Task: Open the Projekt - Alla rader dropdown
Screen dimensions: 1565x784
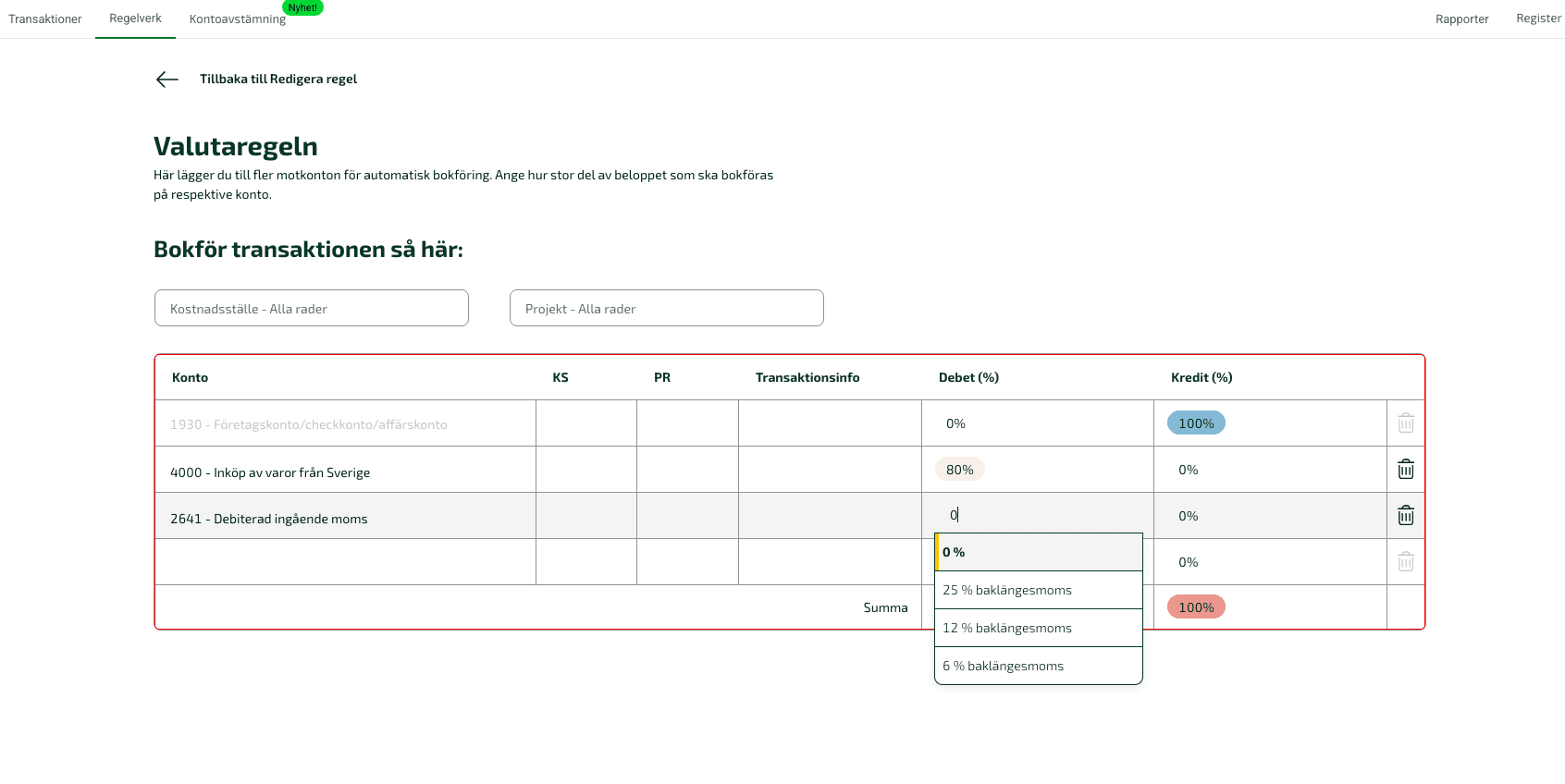Action: [x=666, y=309]
